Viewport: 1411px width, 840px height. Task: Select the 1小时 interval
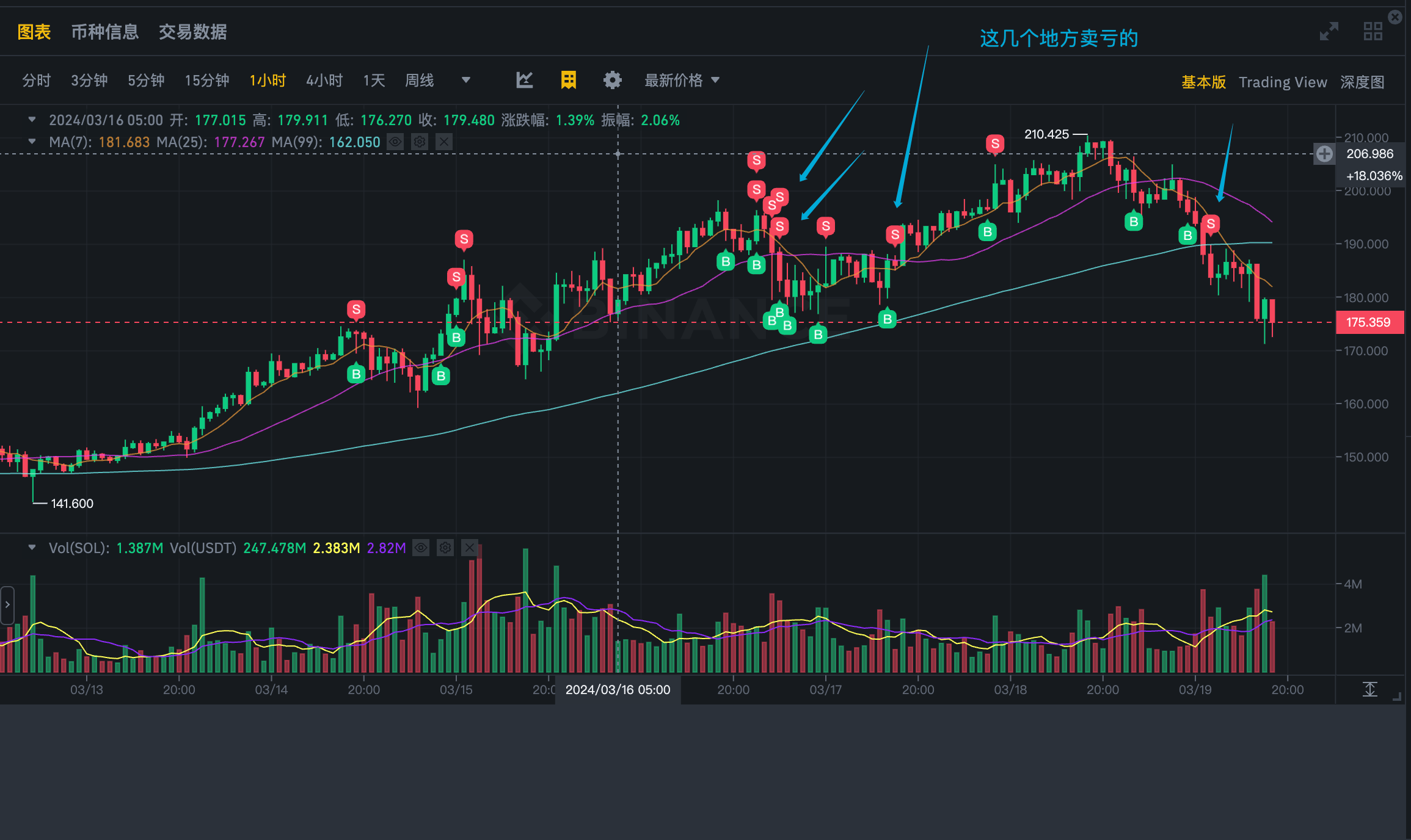click(268, 80)
